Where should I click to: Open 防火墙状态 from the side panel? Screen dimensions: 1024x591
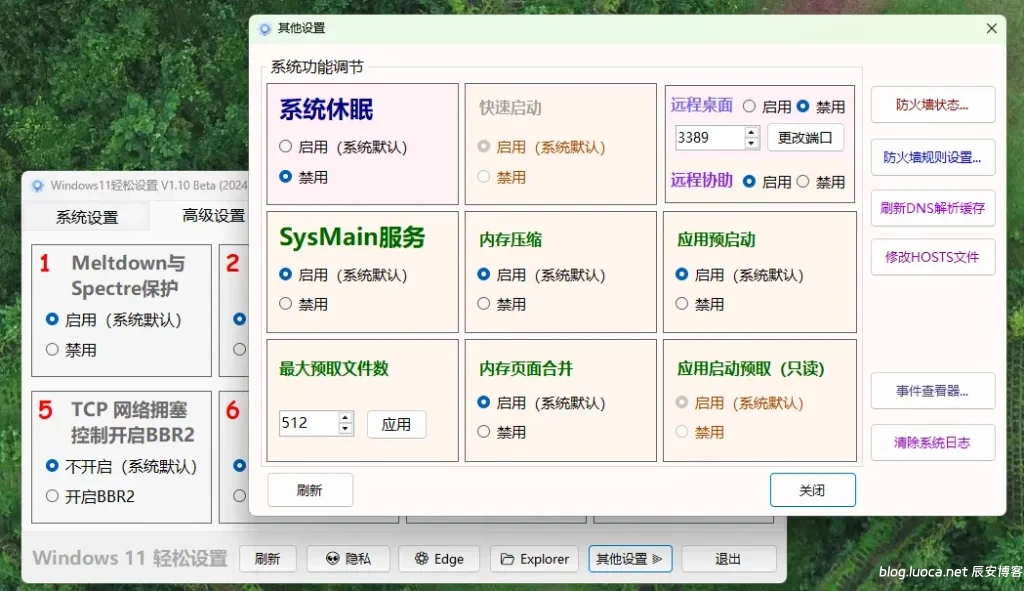932,104
